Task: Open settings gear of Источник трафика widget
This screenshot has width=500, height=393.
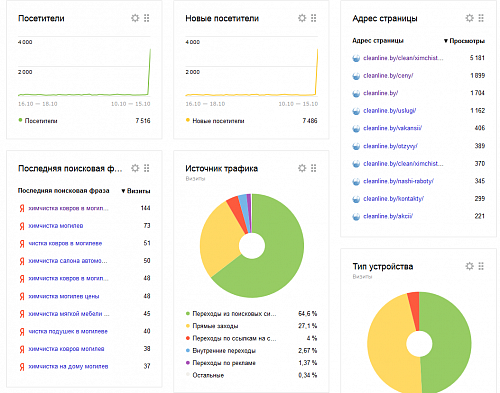Action: tap(302, 168)
